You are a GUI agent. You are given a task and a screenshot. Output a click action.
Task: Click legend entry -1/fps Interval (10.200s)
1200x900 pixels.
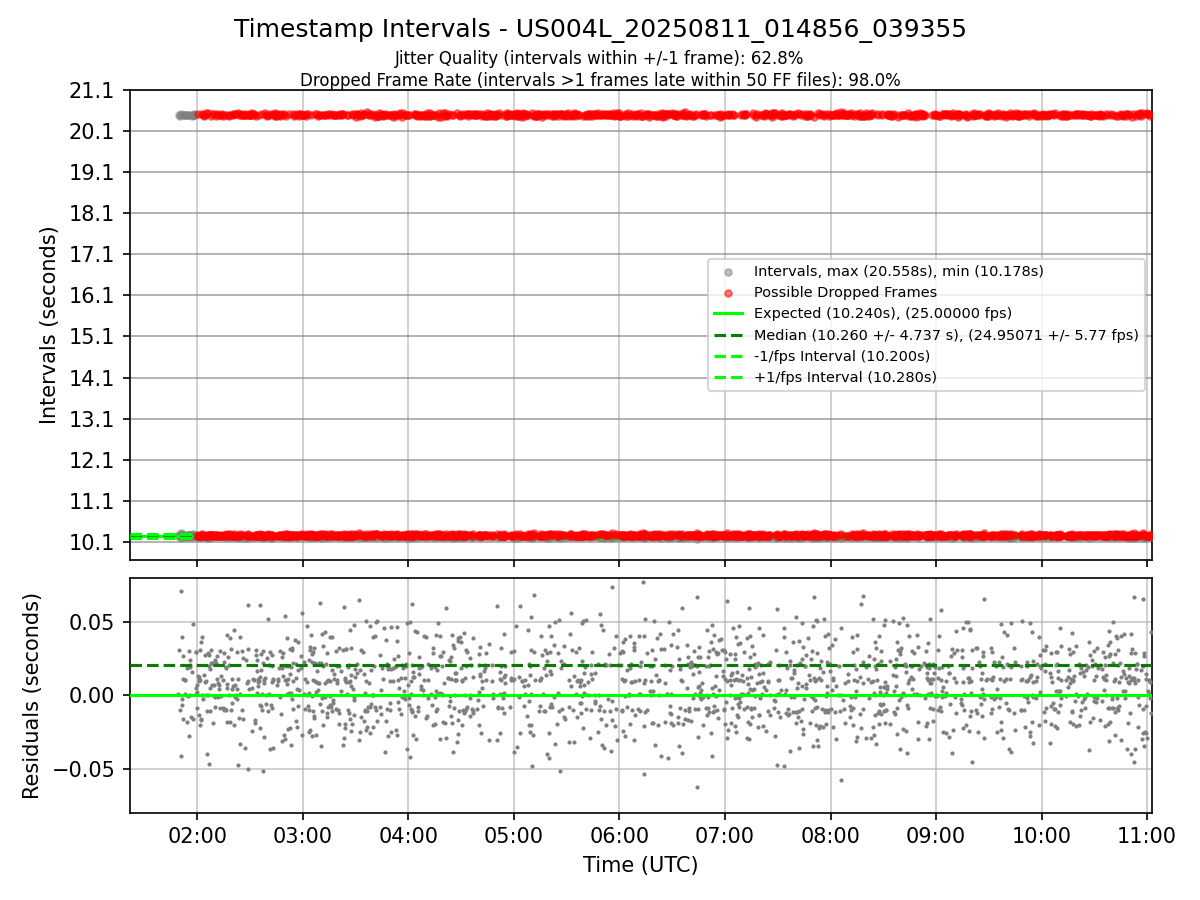(842, 356)
